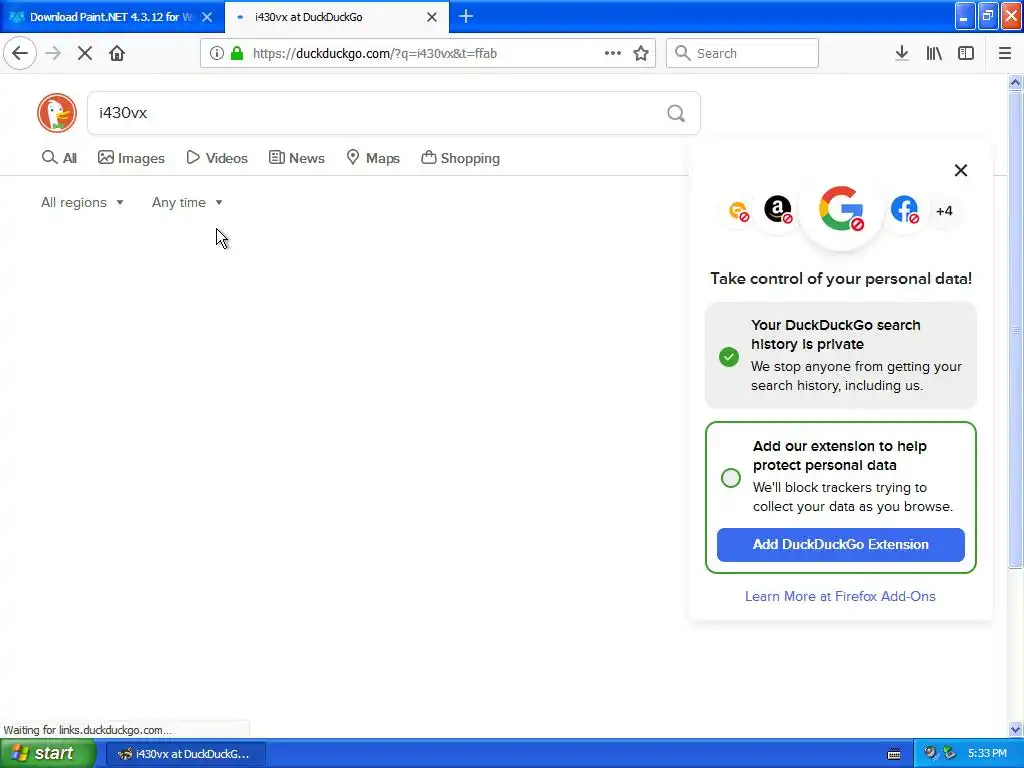Select the All results tab
The image size is (1024, 768).
59,158
